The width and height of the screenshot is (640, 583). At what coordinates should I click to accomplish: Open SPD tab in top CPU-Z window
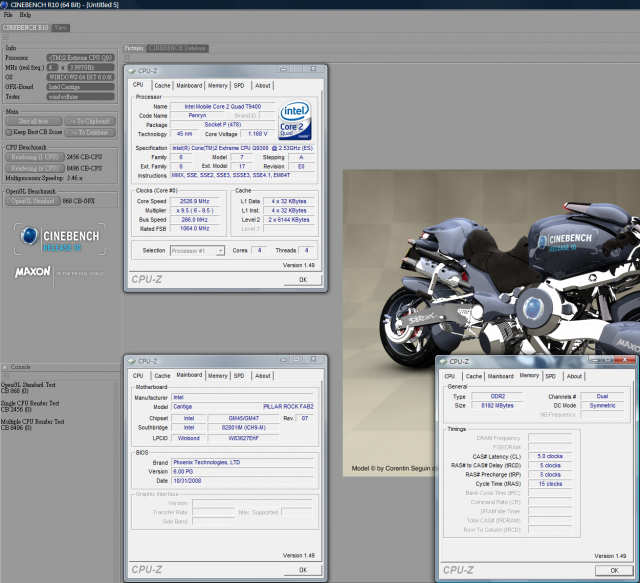click(239, 85)
